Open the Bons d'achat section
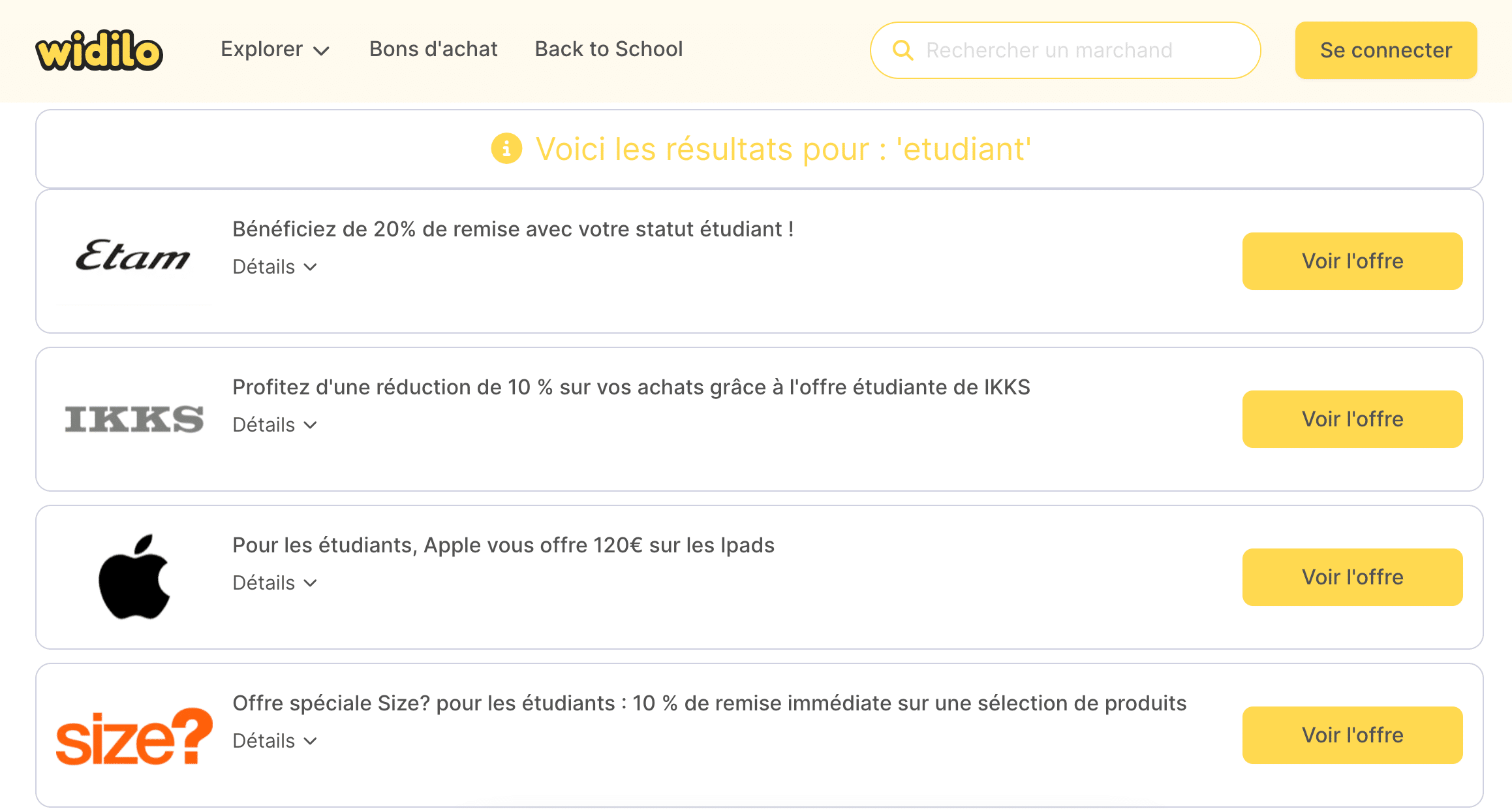 point(433,49)
